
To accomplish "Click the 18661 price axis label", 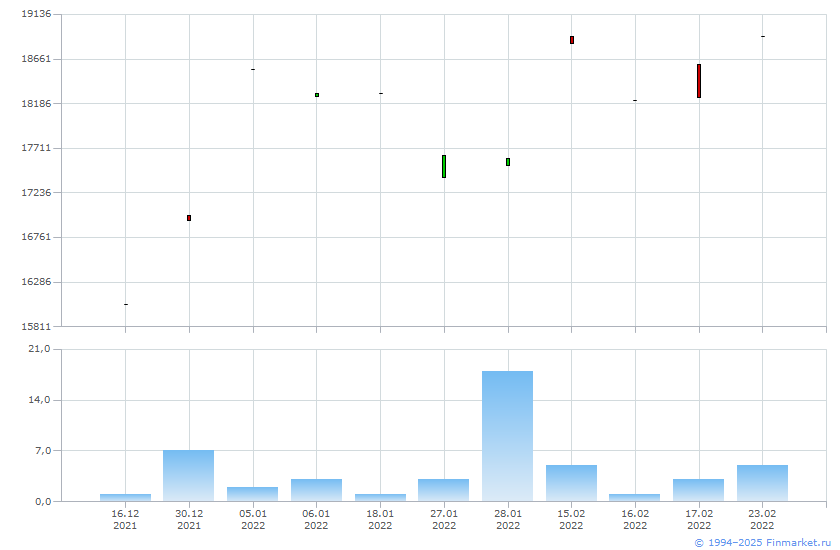I will point(36,59).
